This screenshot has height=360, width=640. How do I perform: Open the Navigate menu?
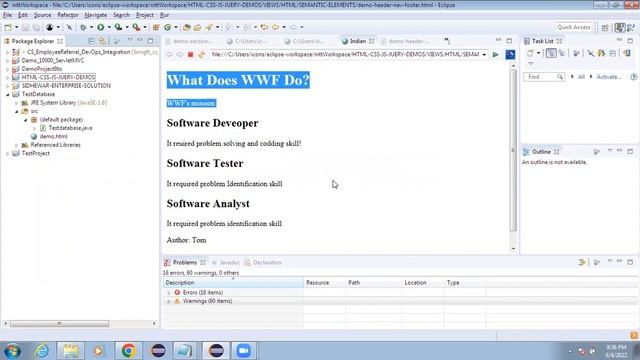click(x=96, y=15)
